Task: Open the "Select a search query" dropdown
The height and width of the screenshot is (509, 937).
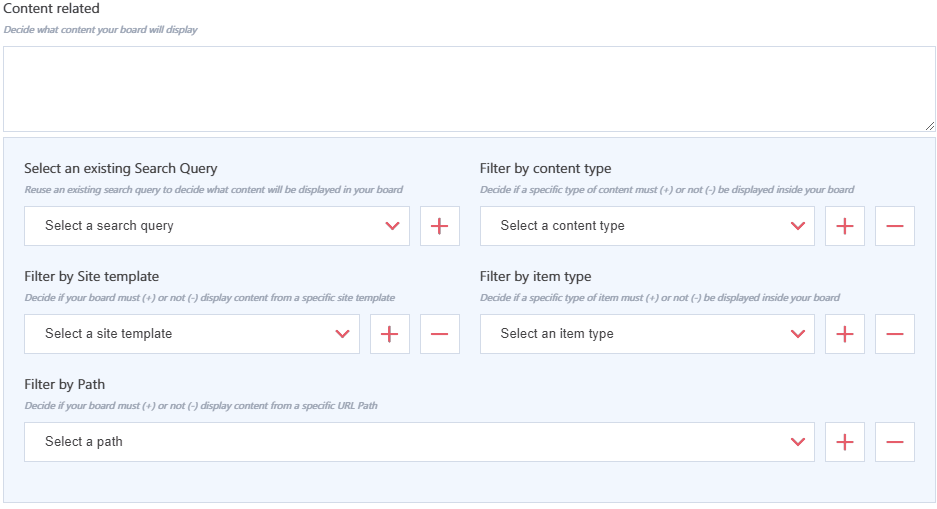Action: tap(216, 226)
